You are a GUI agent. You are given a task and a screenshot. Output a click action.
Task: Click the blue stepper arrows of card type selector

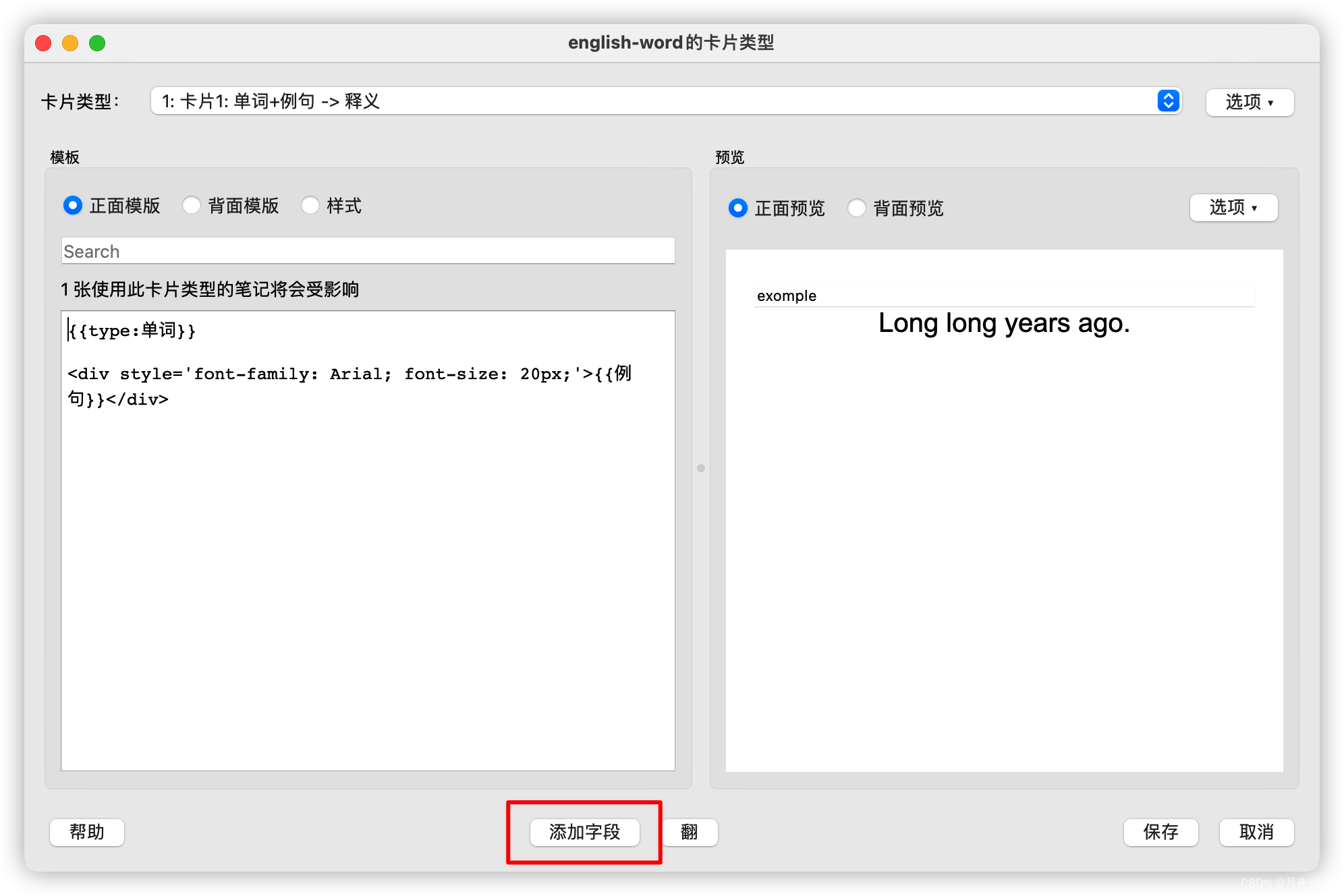pos(1168,101)
